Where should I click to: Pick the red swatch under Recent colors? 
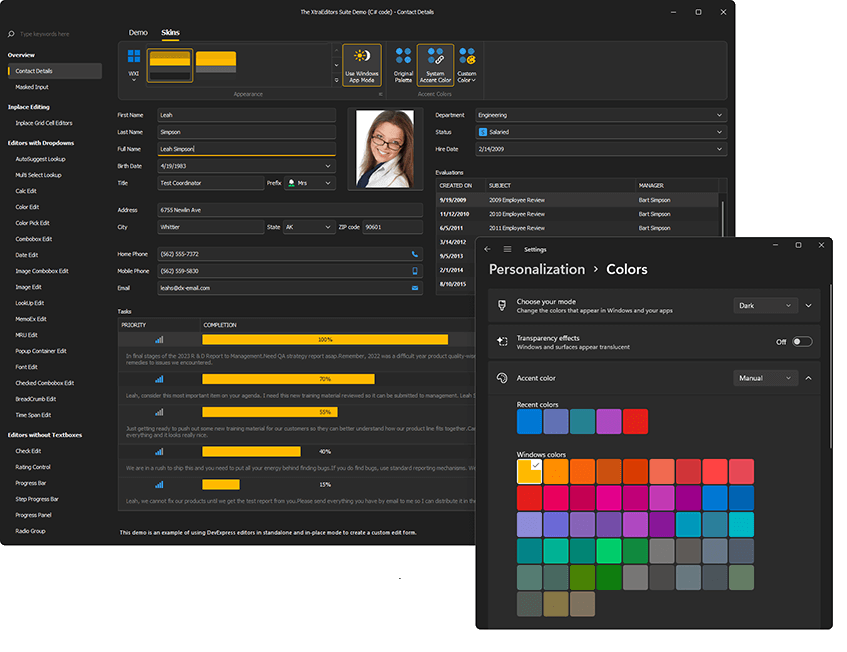[636, 422]
